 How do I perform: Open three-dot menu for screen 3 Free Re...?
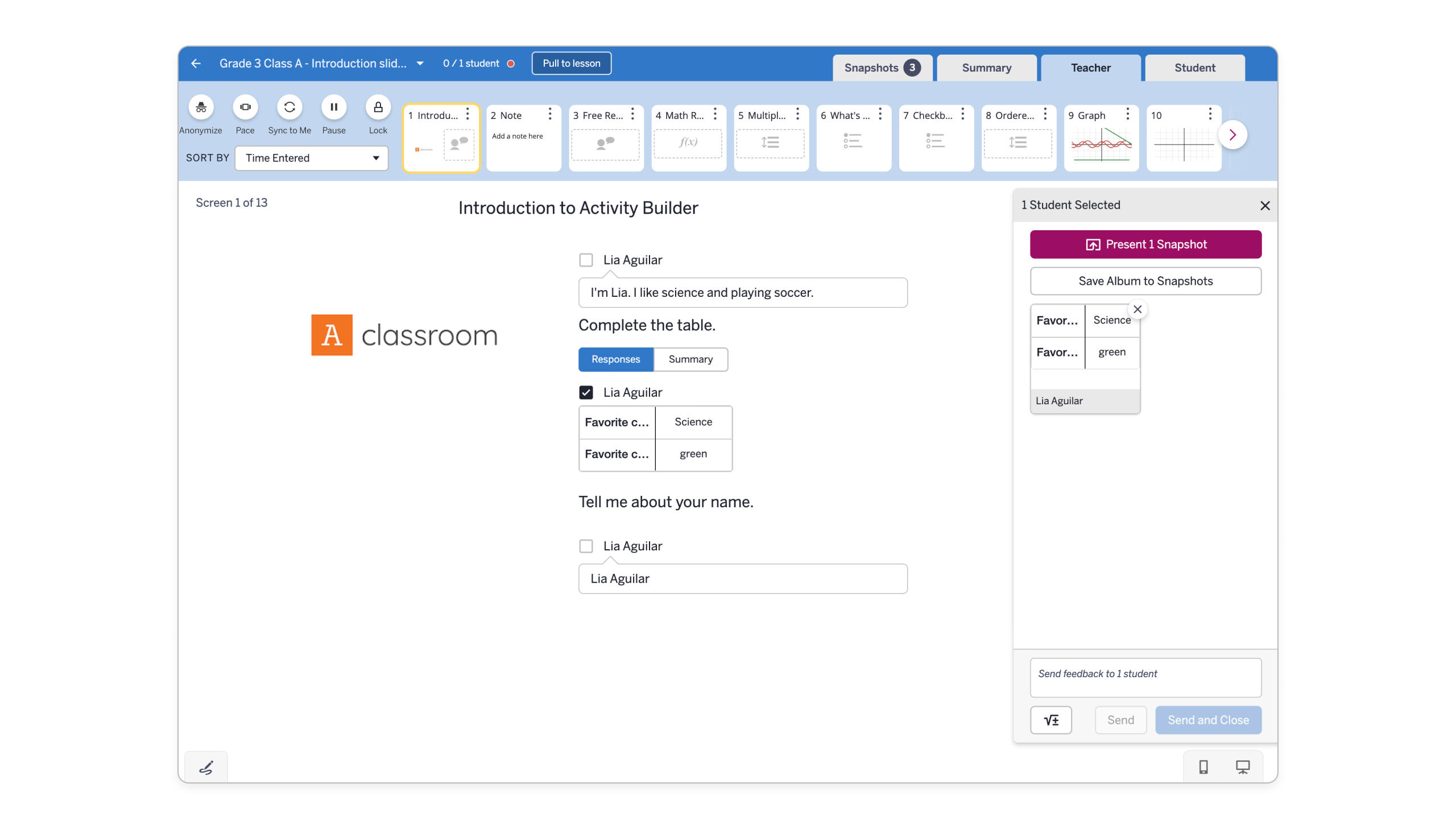(632, 114)
